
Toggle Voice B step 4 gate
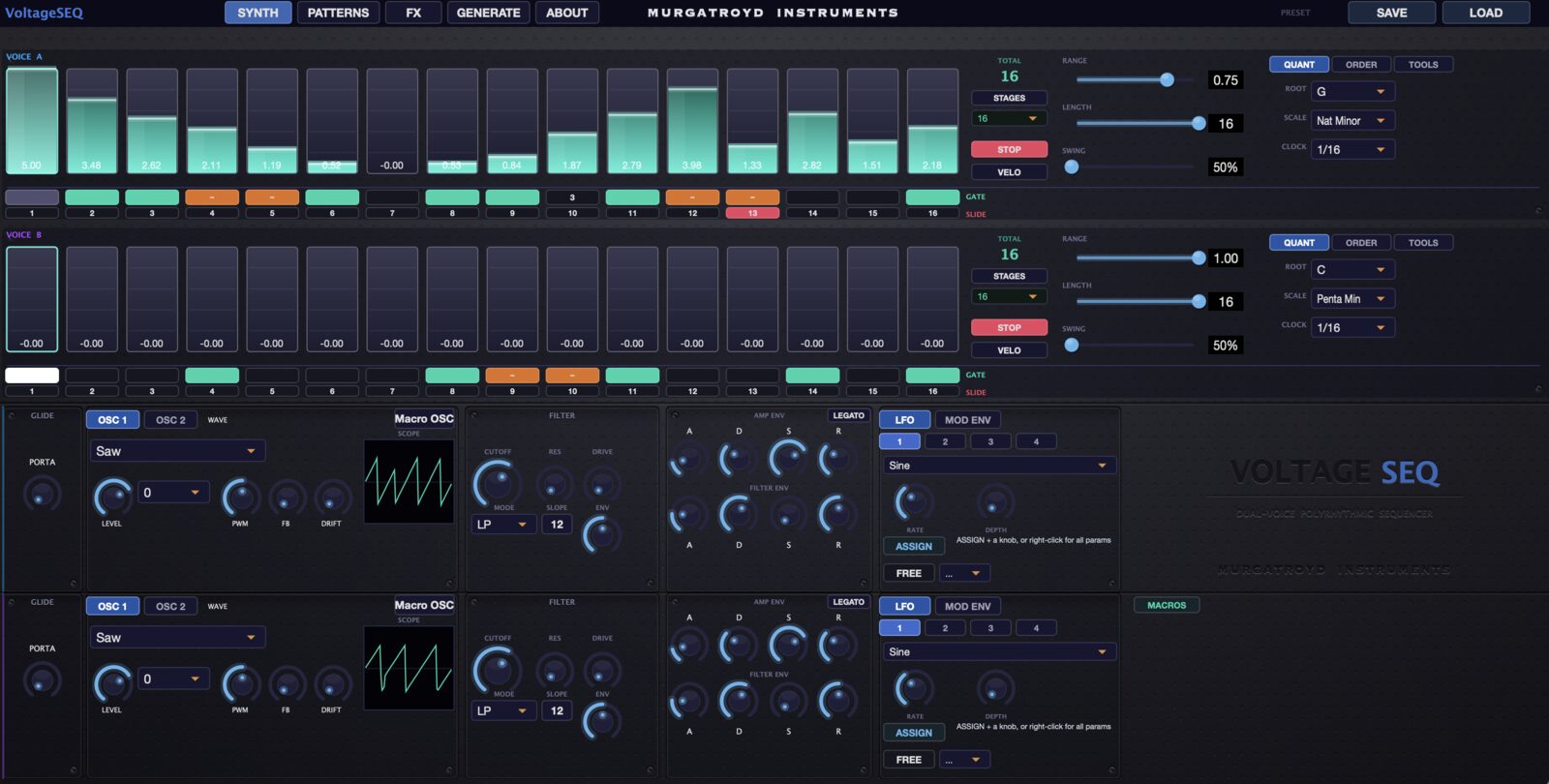[212, 376]
